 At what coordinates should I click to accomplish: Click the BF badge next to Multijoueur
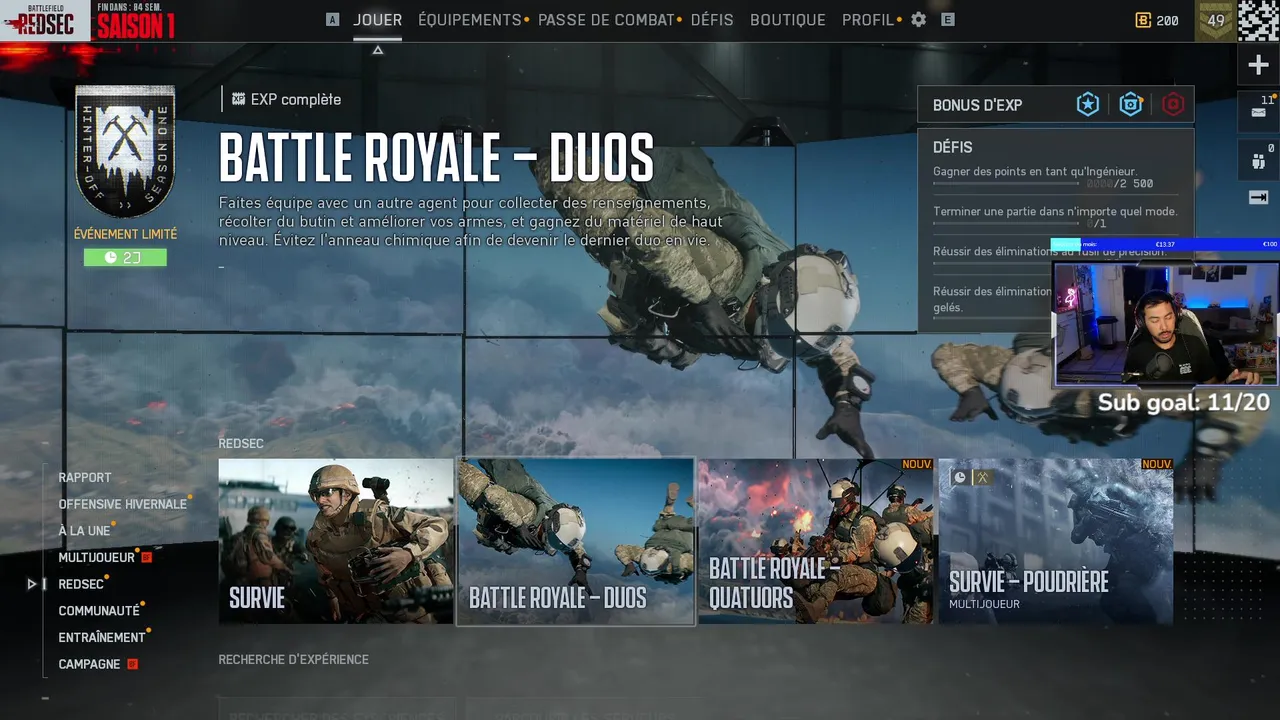pos(146,557)
